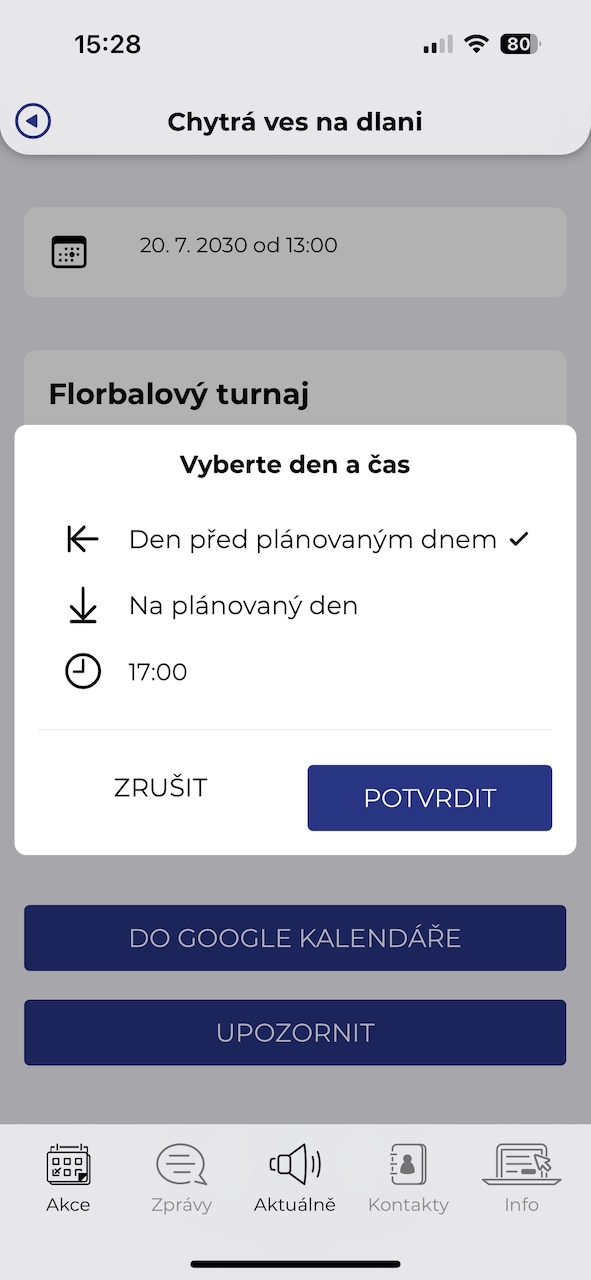The image size is (591, 1280).
Task: Tap the left-arrow day-before icon
Action: pyautogui.click(x=83, y=539)
